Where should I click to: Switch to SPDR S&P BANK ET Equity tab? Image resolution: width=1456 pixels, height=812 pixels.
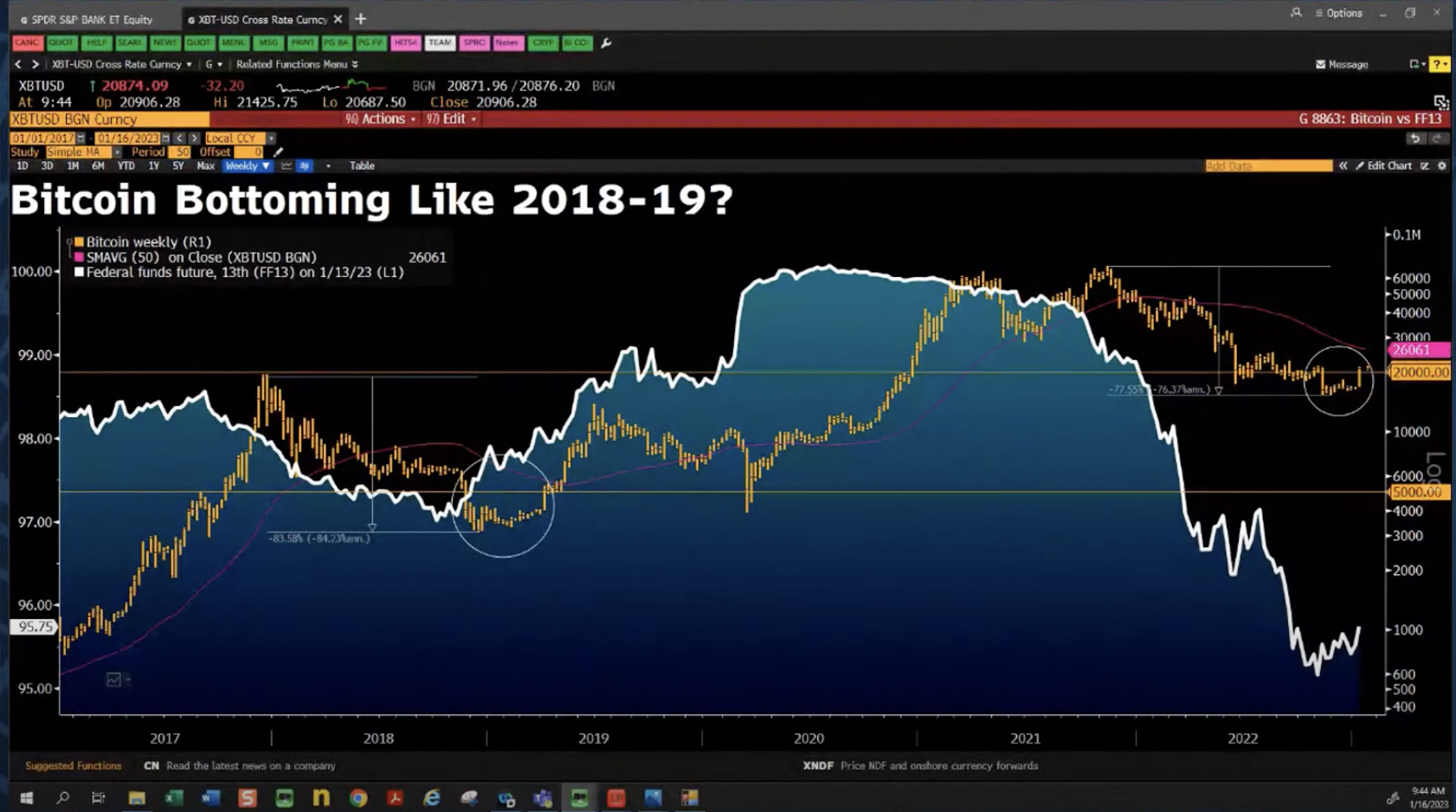[x=87, y=19]
